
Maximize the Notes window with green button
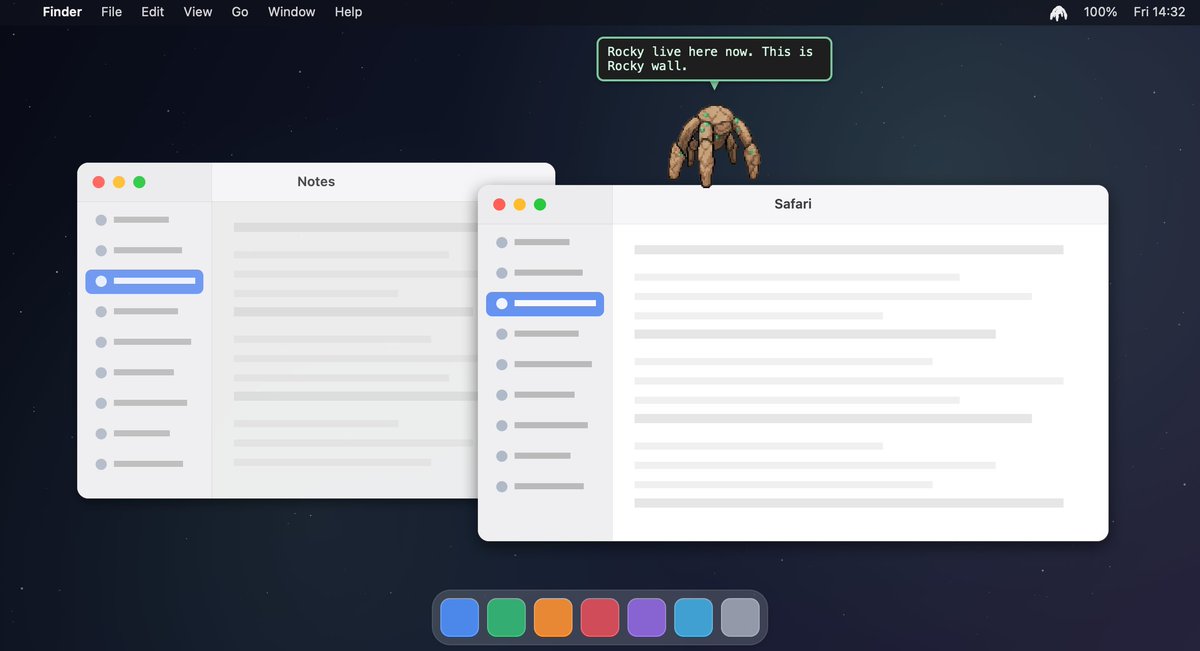[139, 182]
